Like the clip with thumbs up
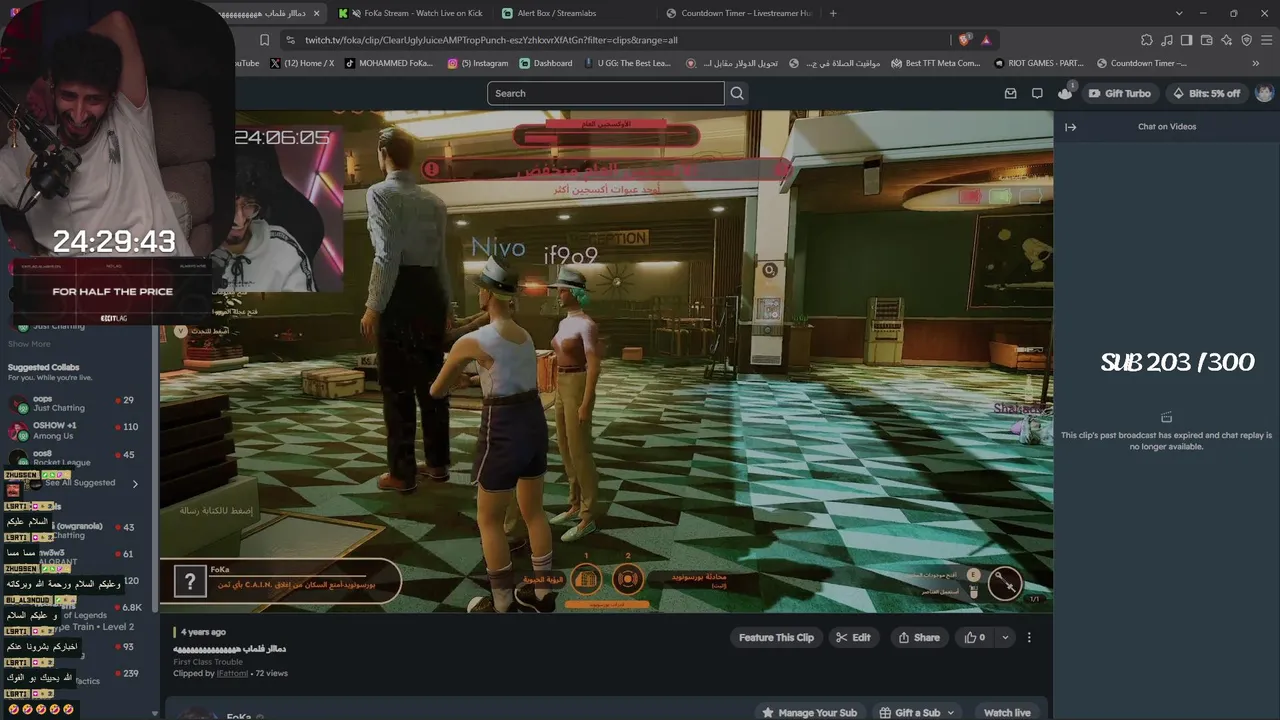This screenshot has height=720, width=1280. tap(975, 637)
